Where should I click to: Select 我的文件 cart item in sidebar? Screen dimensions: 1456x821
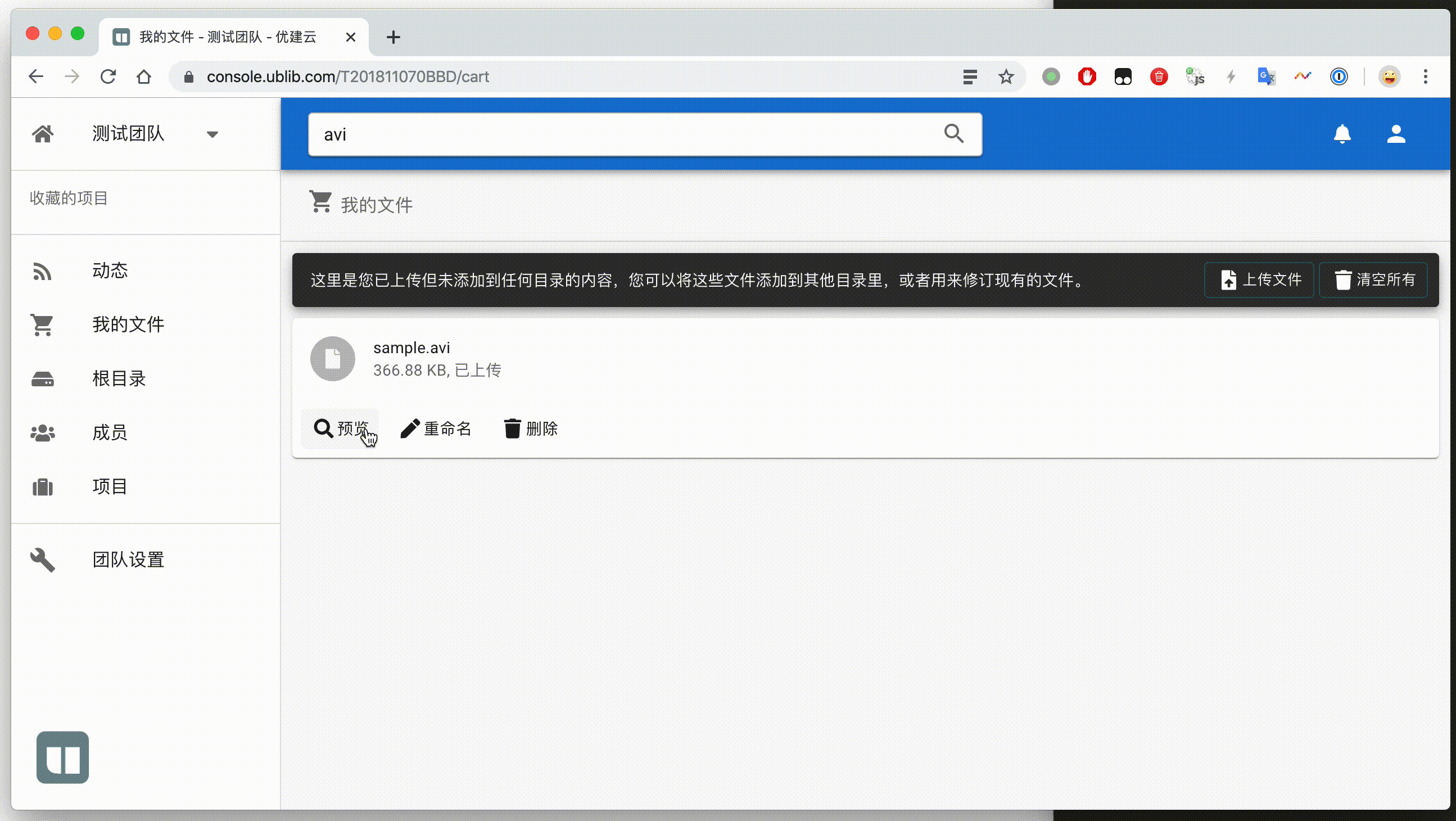[128, 324]
